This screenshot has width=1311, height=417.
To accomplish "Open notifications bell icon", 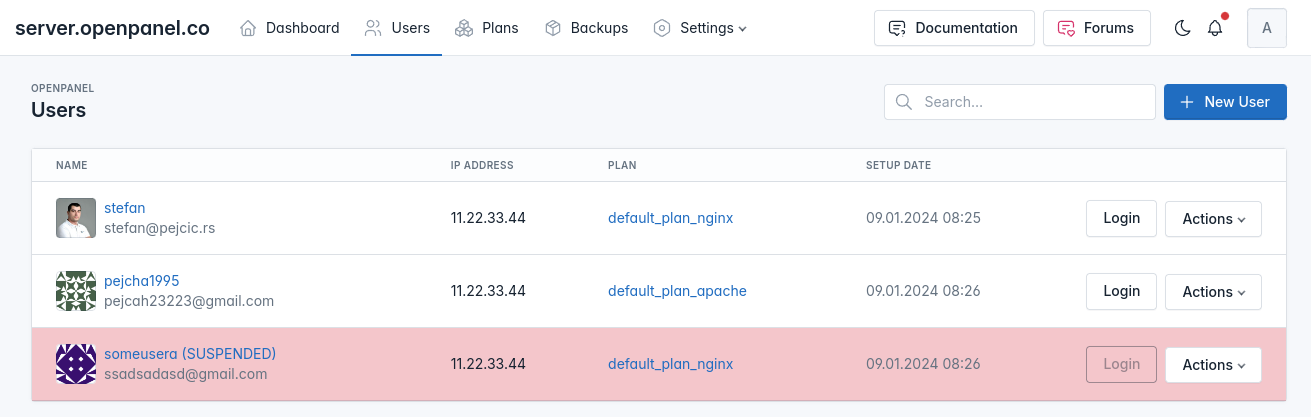I will tap(1215, 28).
